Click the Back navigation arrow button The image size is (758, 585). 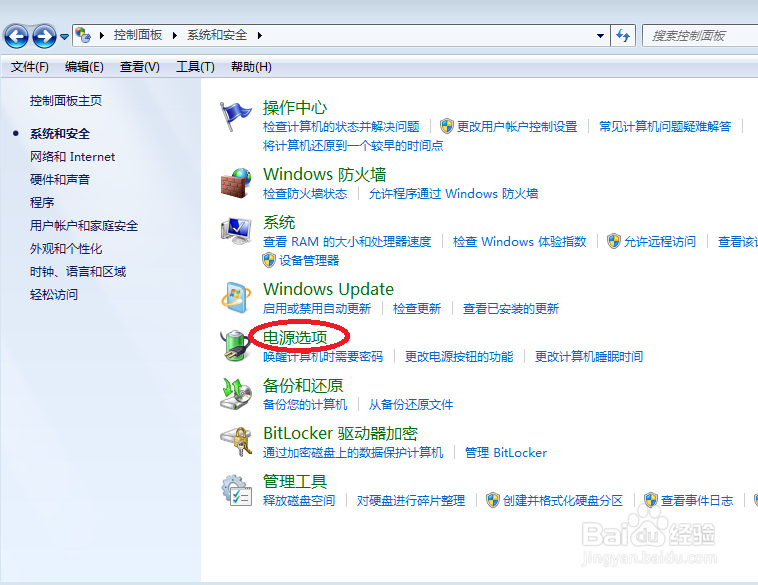coord(16,36)
